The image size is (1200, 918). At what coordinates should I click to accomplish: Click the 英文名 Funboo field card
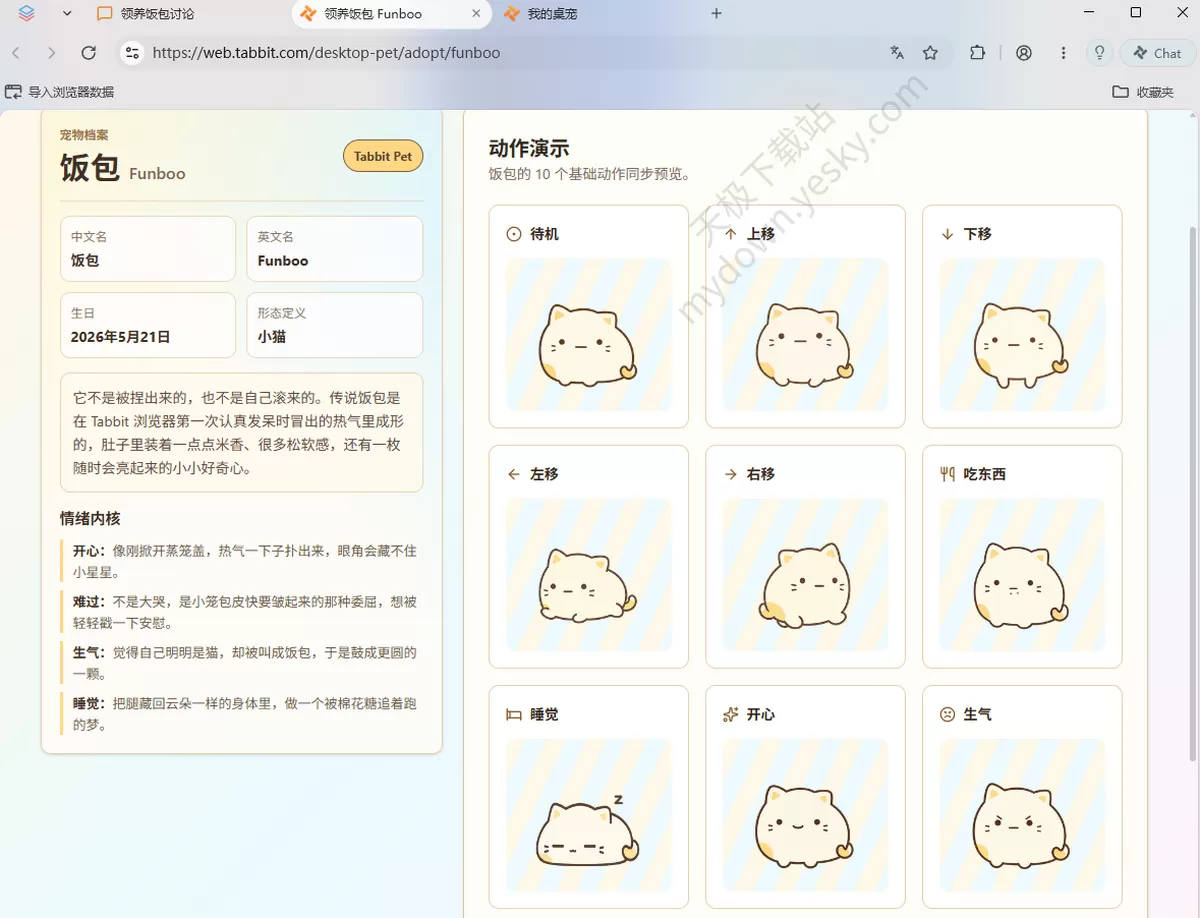(x=335, y=249)
